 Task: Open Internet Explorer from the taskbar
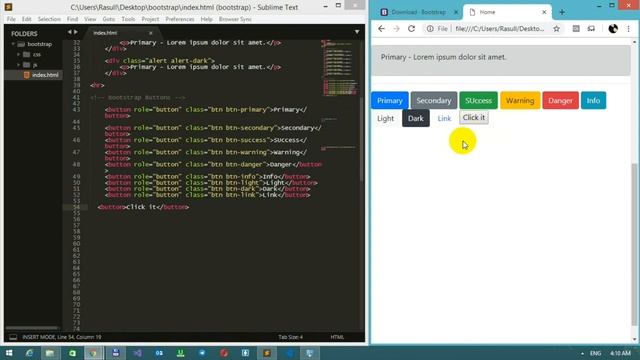[29, 353]
